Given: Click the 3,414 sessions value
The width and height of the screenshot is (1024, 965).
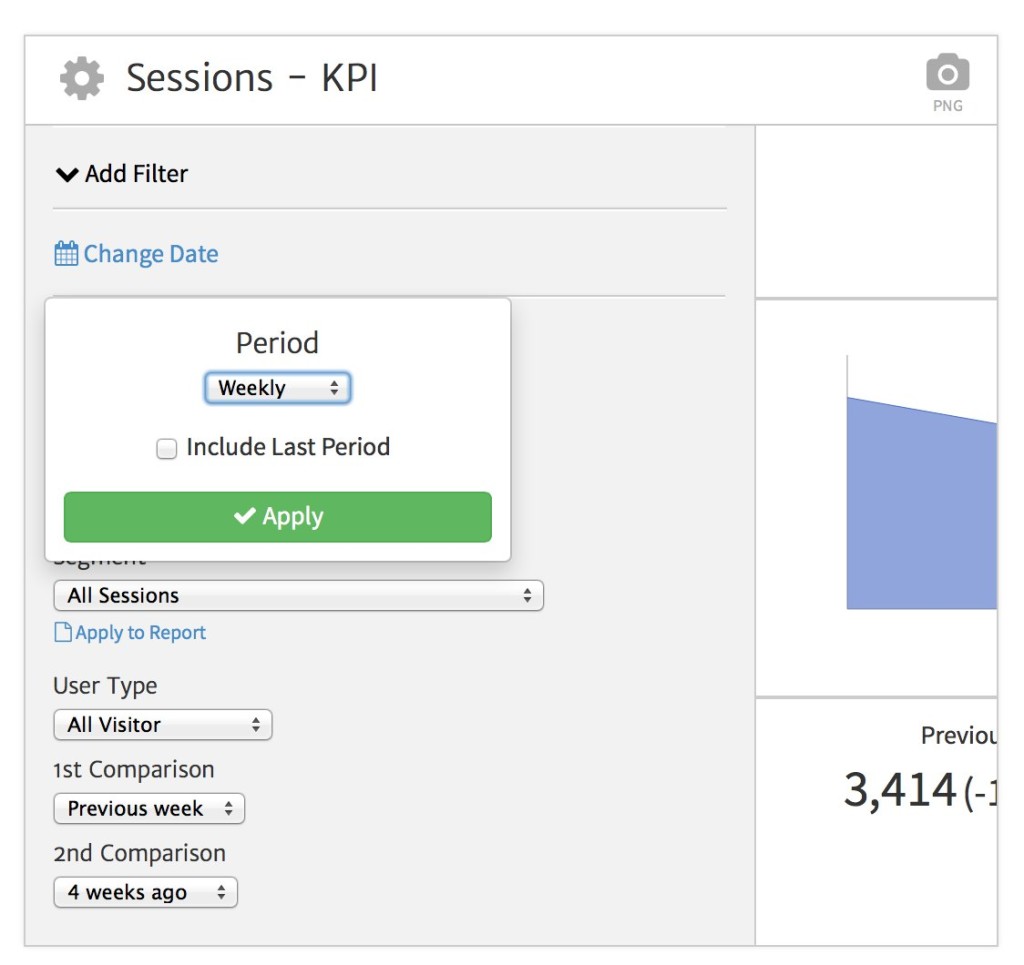Looking at the screenshot, I should click(x=900, y=790).
